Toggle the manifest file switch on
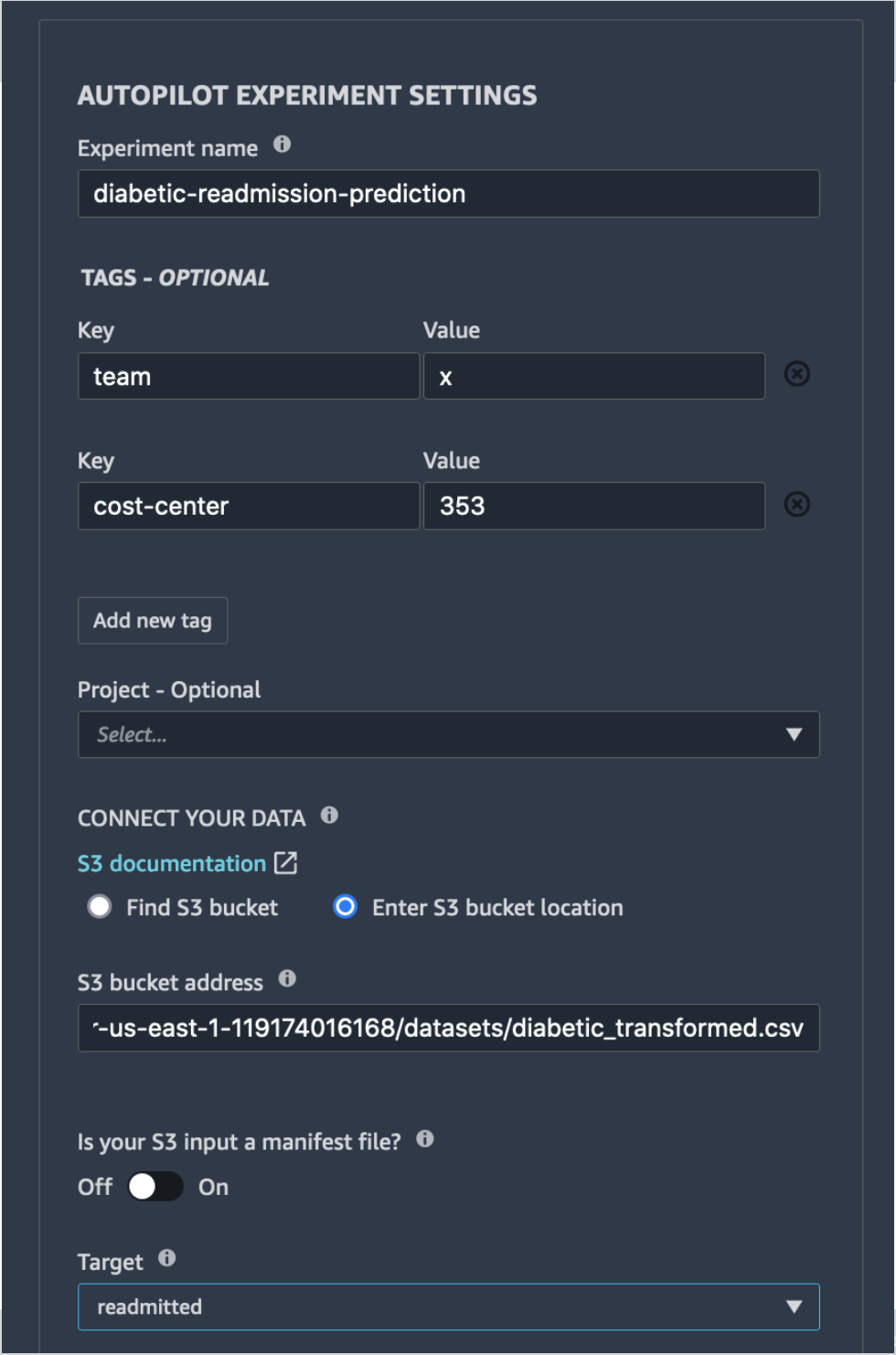Image resolution: width=896 pixels, height=1355 pixels. click(x=155, y=1187)
